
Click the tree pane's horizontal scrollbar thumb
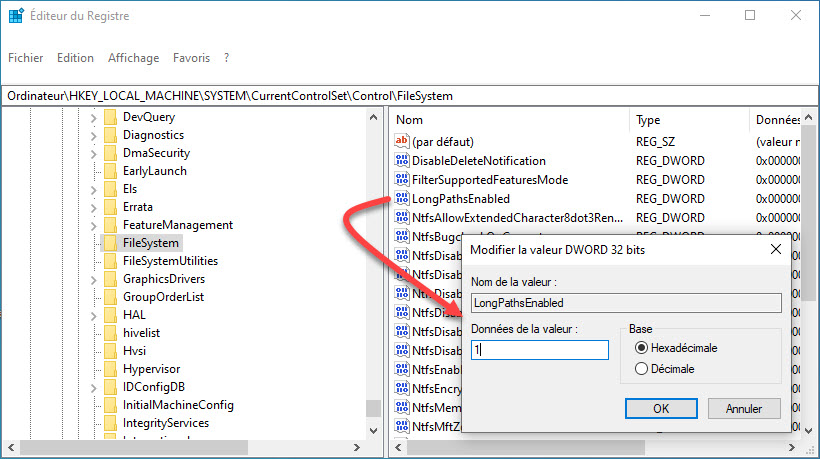coord(134,447)
